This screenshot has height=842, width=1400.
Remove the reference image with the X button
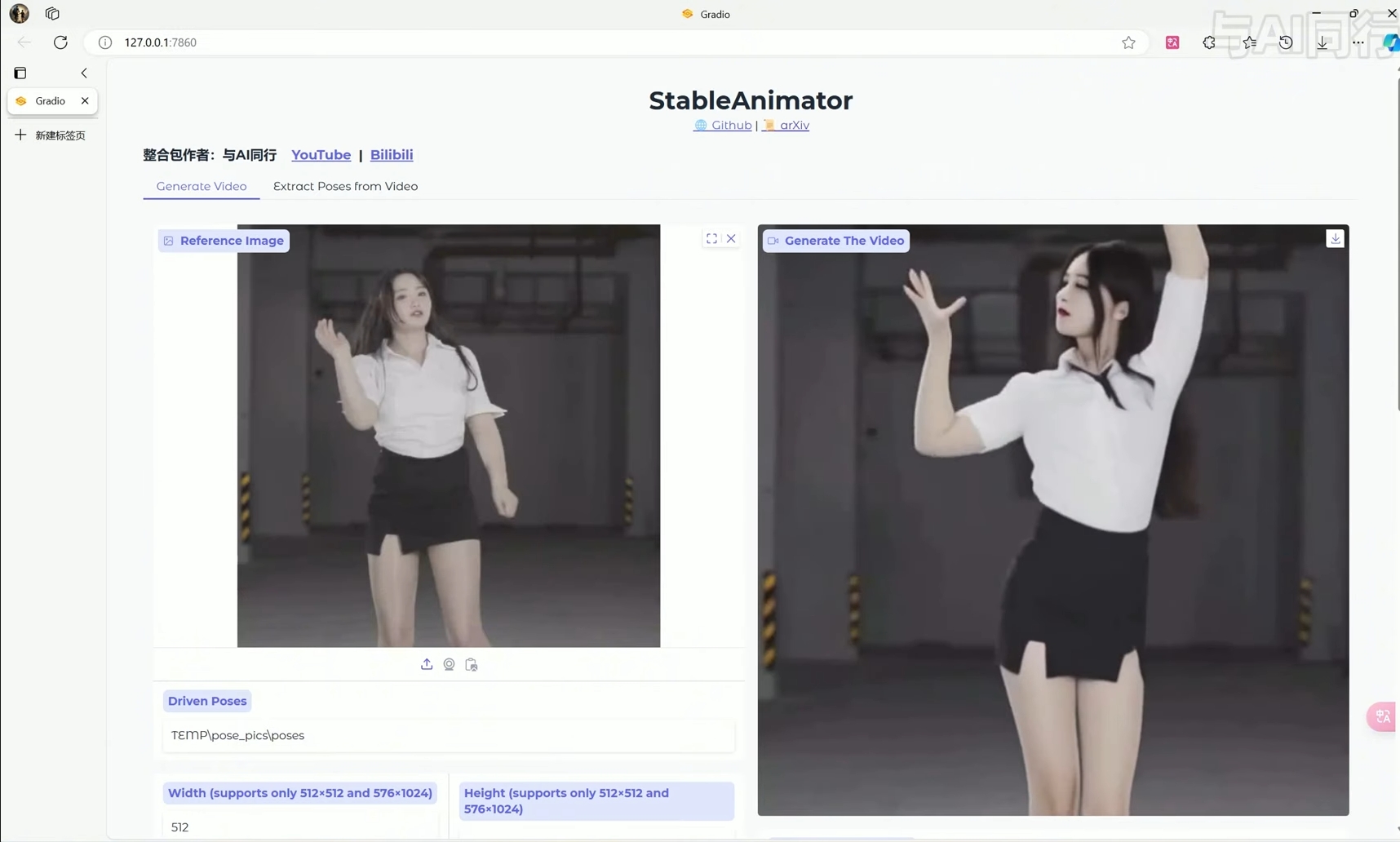pos(731,238)
